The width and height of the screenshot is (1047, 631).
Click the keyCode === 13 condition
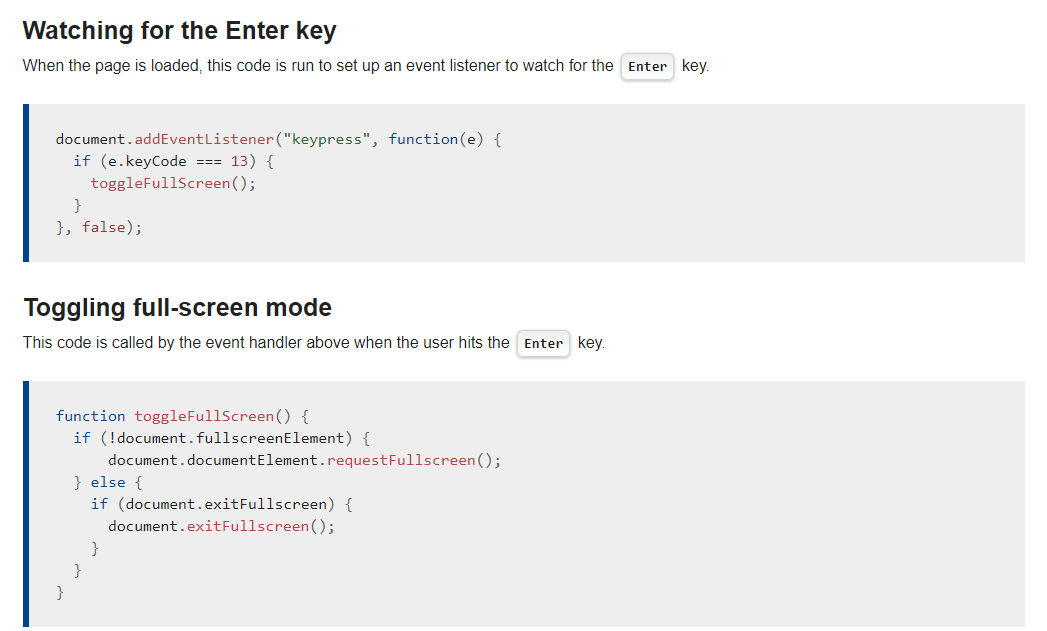[178, 161]
